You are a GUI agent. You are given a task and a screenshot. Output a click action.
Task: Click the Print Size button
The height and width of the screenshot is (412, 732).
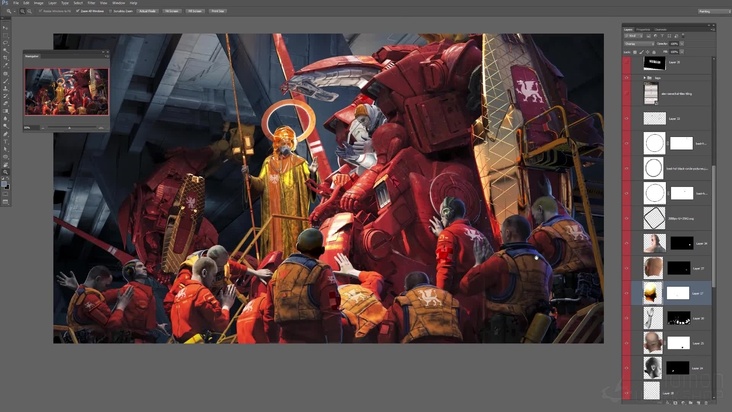point(218,11)
